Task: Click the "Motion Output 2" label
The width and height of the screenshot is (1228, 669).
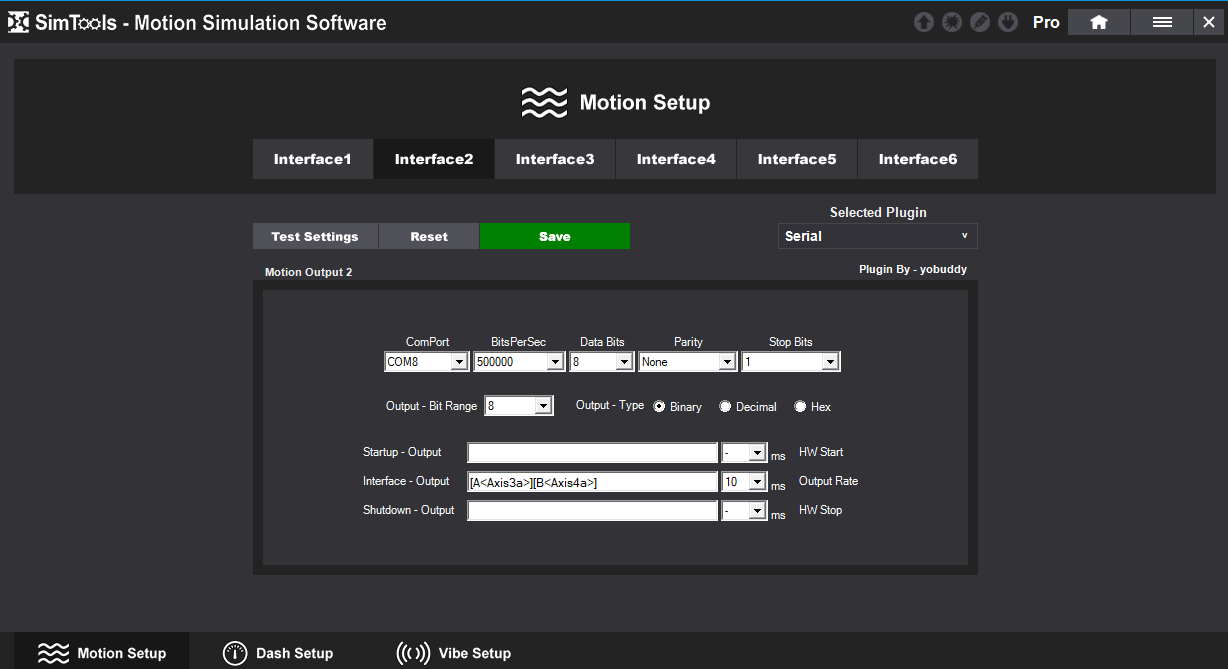Action: 308,272
